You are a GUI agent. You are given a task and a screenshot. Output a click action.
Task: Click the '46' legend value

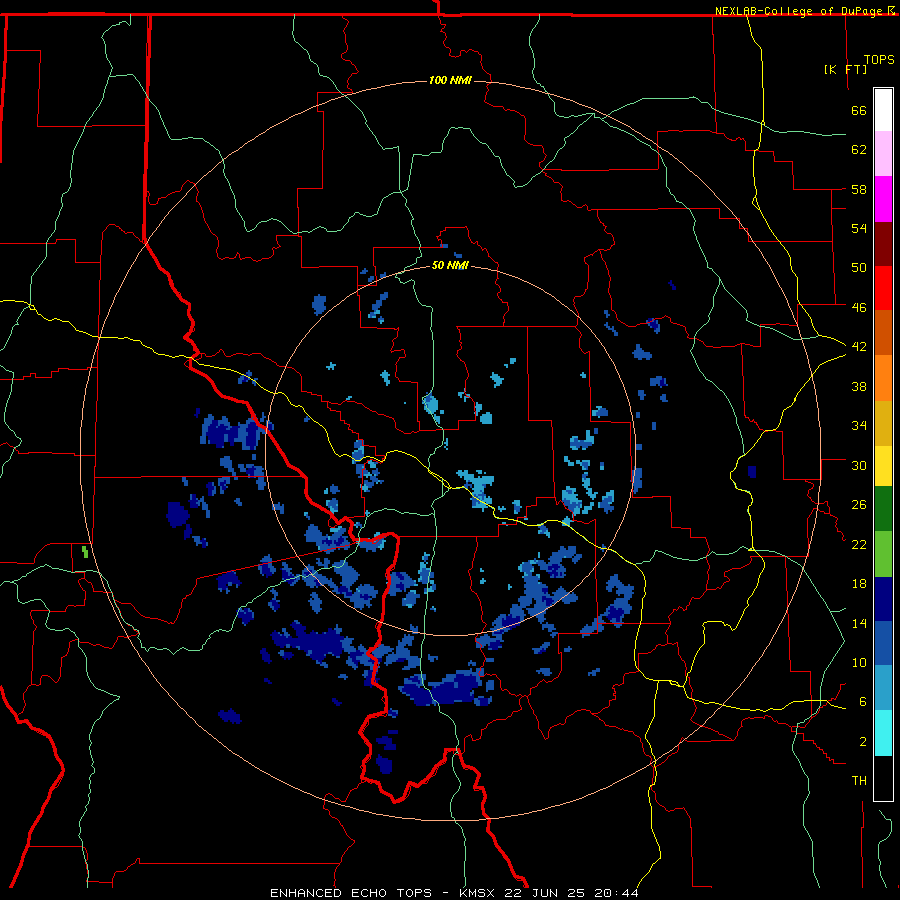click(x=859, y=308)
